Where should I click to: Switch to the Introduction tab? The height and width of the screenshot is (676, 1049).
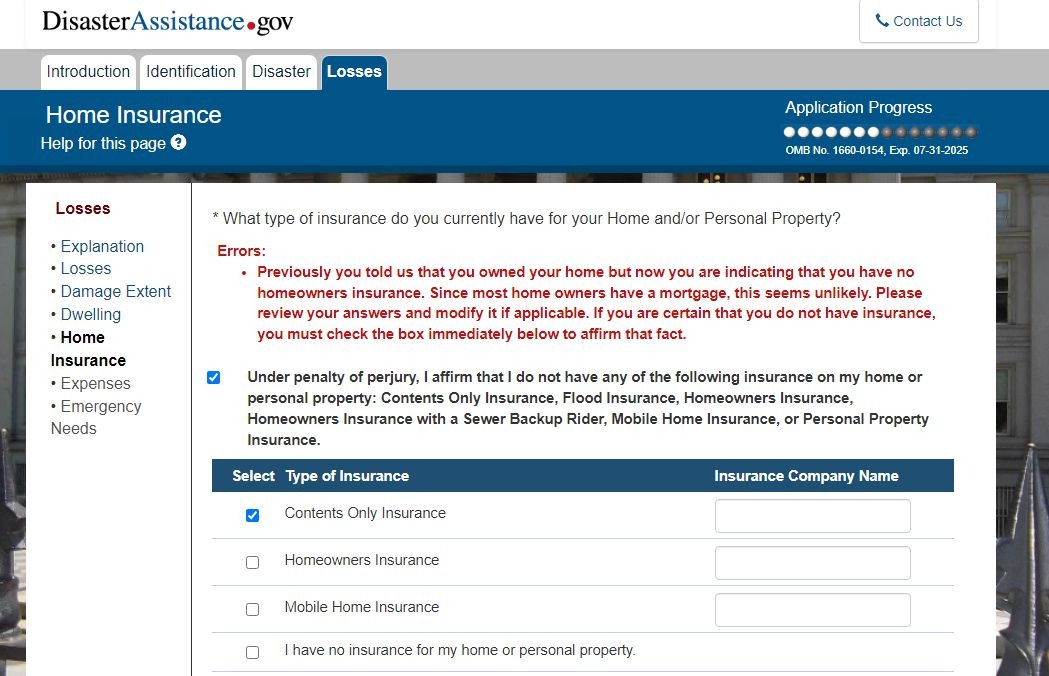tap(88, 72)
